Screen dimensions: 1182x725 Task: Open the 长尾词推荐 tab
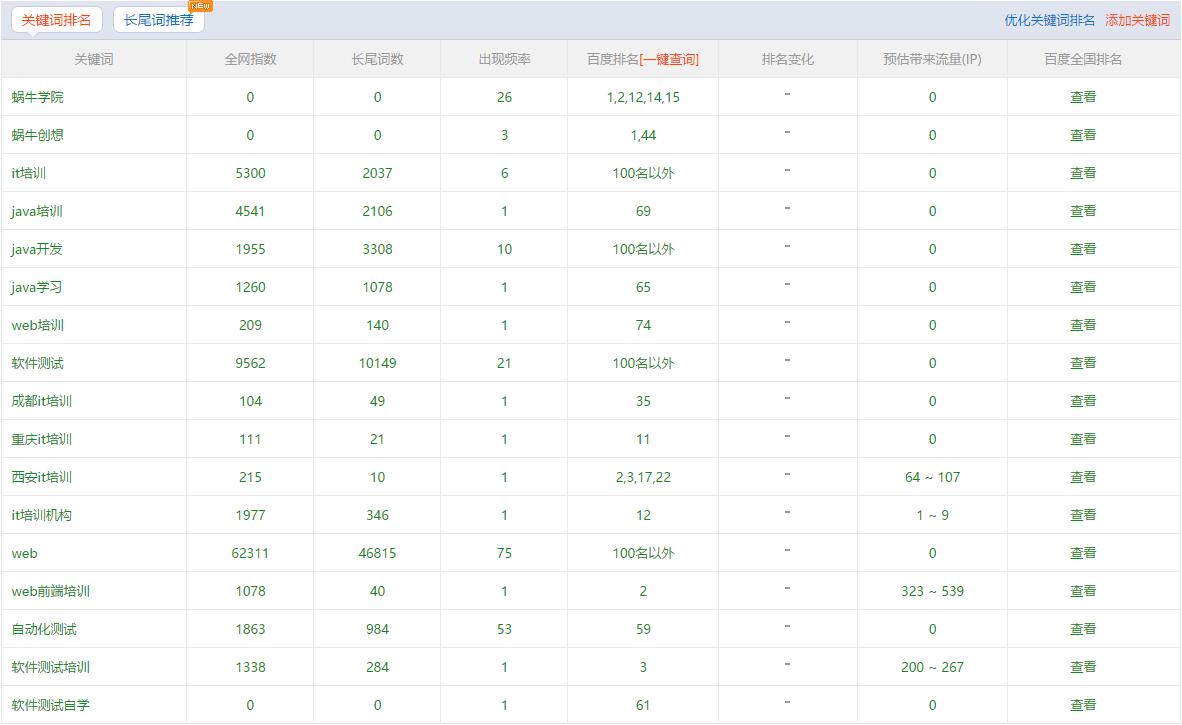tap(158, 20)
